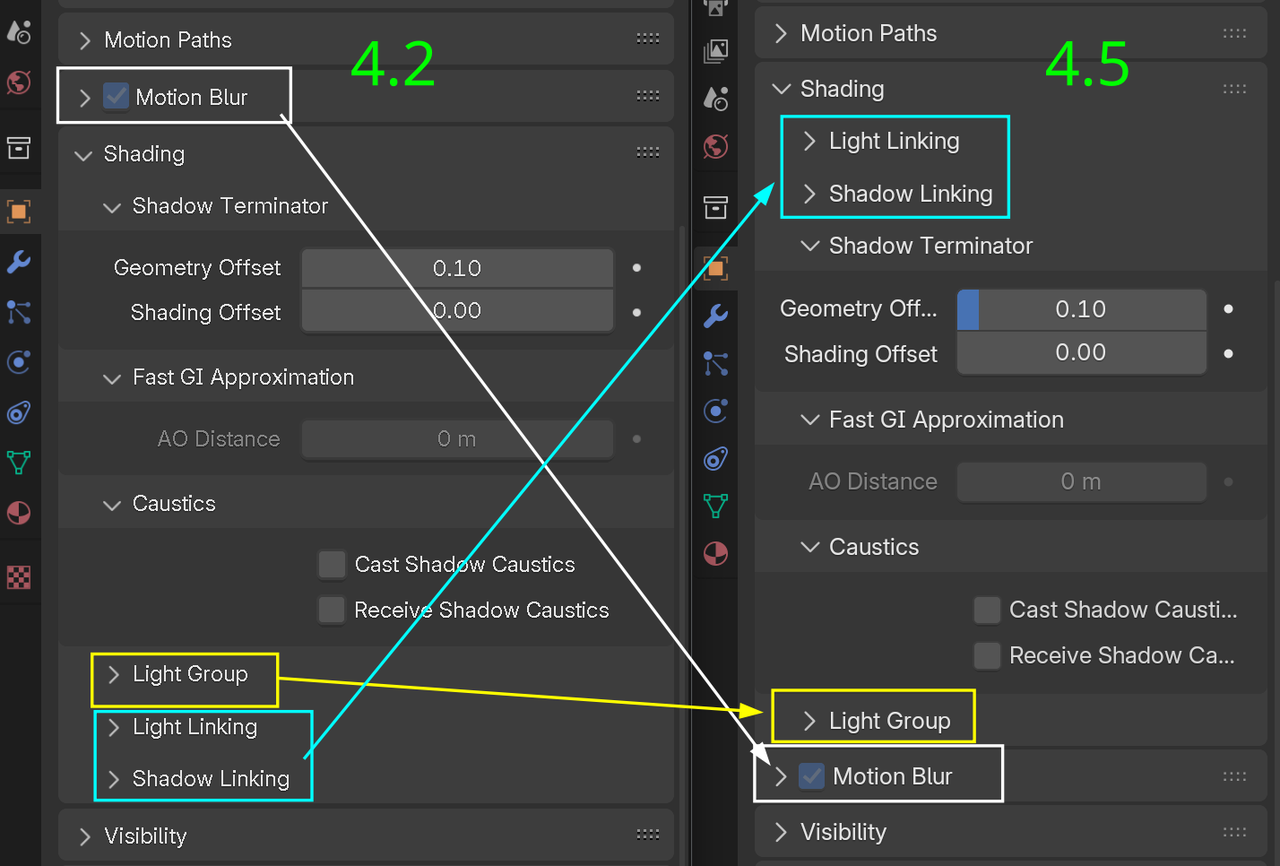
Task: Collapse Shadow Terminator in 4.2 panel
Action: [112, 207]
